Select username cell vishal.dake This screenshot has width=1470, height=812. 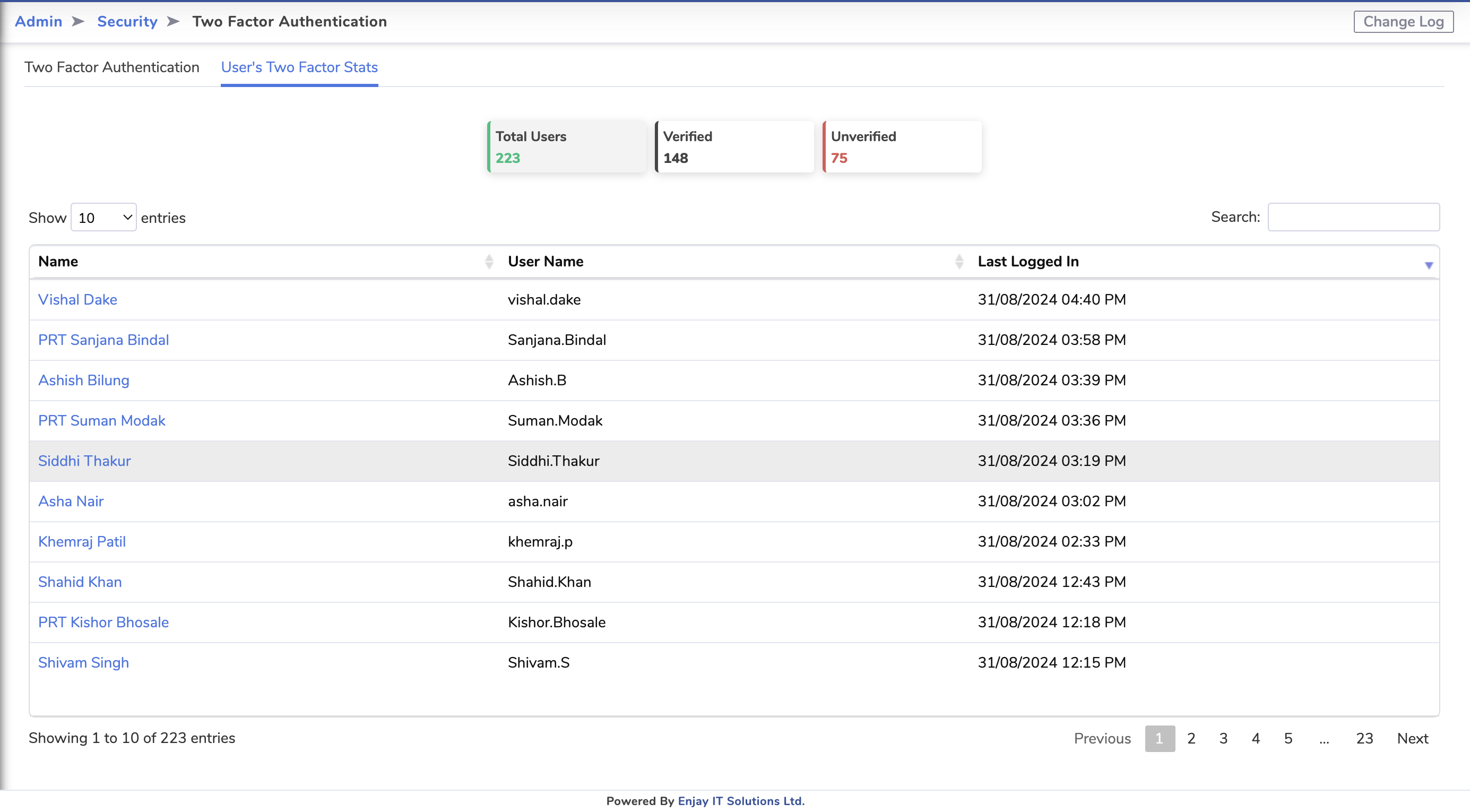click(544, 299)
